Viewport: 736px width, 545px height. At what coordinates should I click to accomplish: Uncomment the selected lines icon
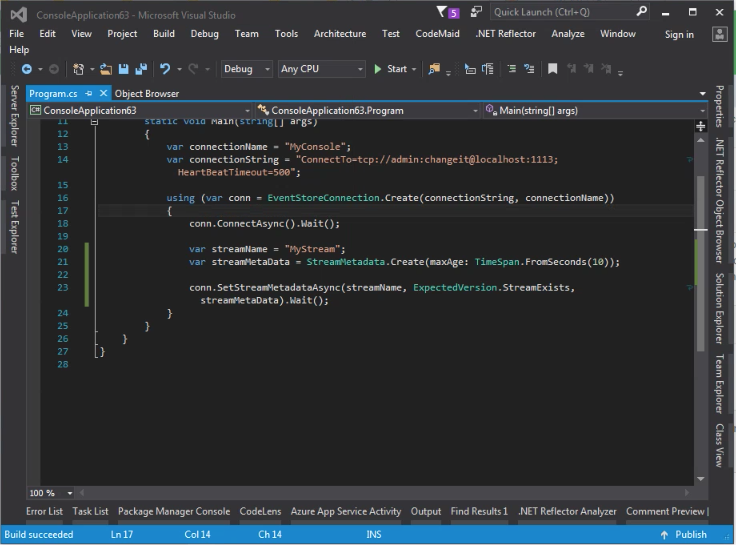[x=529, y=69]
